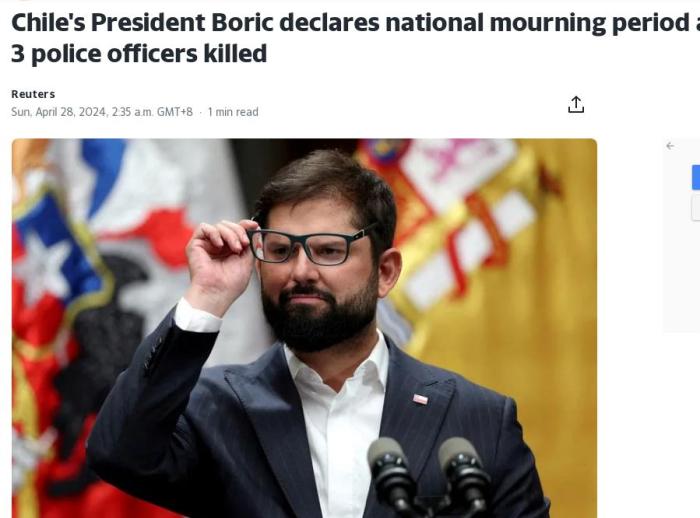
Task: Click the '1 min read' label
Action: click(x=233, y=112)
